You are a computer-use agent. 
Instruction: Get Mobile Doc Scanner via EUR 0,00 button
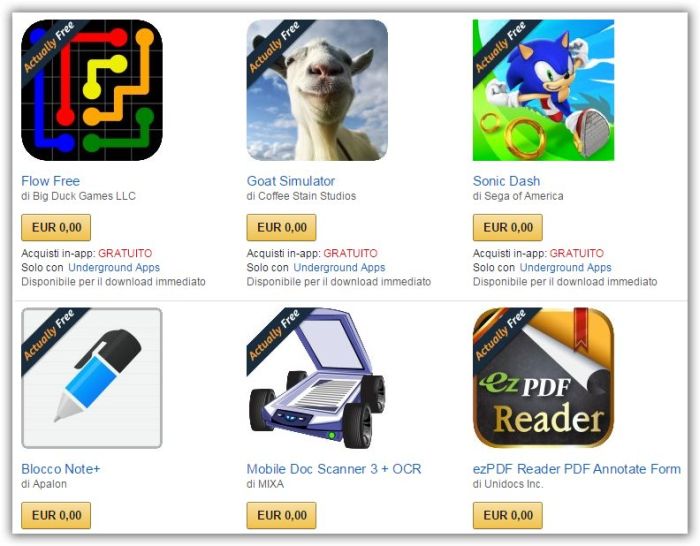point(282,515)
